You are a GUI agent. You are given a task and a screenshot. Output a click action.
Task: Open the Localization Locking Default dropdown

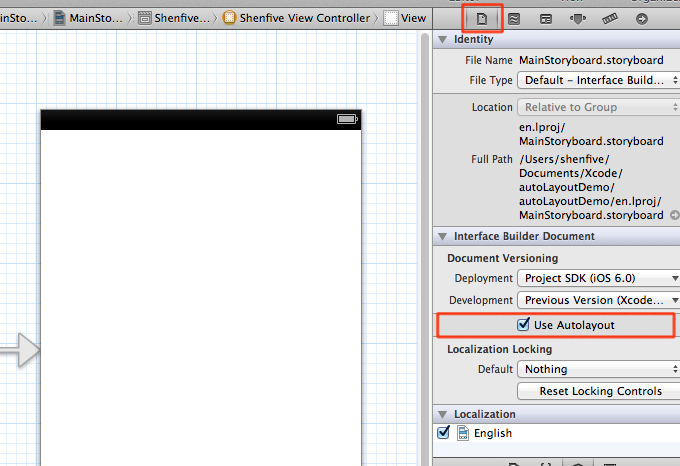pyautogui.click(x=598, y=369)
